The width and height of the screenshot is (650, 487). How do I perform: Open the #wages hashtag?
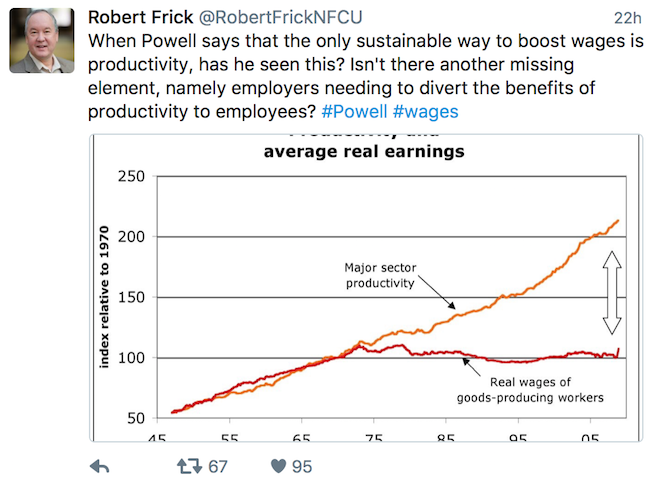pyautogui.click(x=425, y=112)
